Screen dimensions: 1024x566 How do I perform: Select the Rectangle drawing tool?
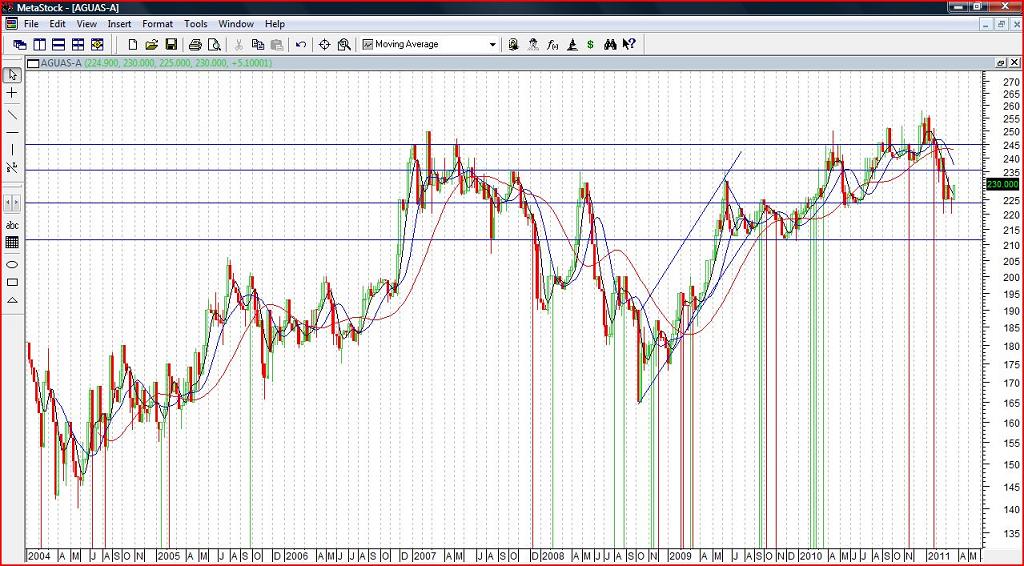12,282
